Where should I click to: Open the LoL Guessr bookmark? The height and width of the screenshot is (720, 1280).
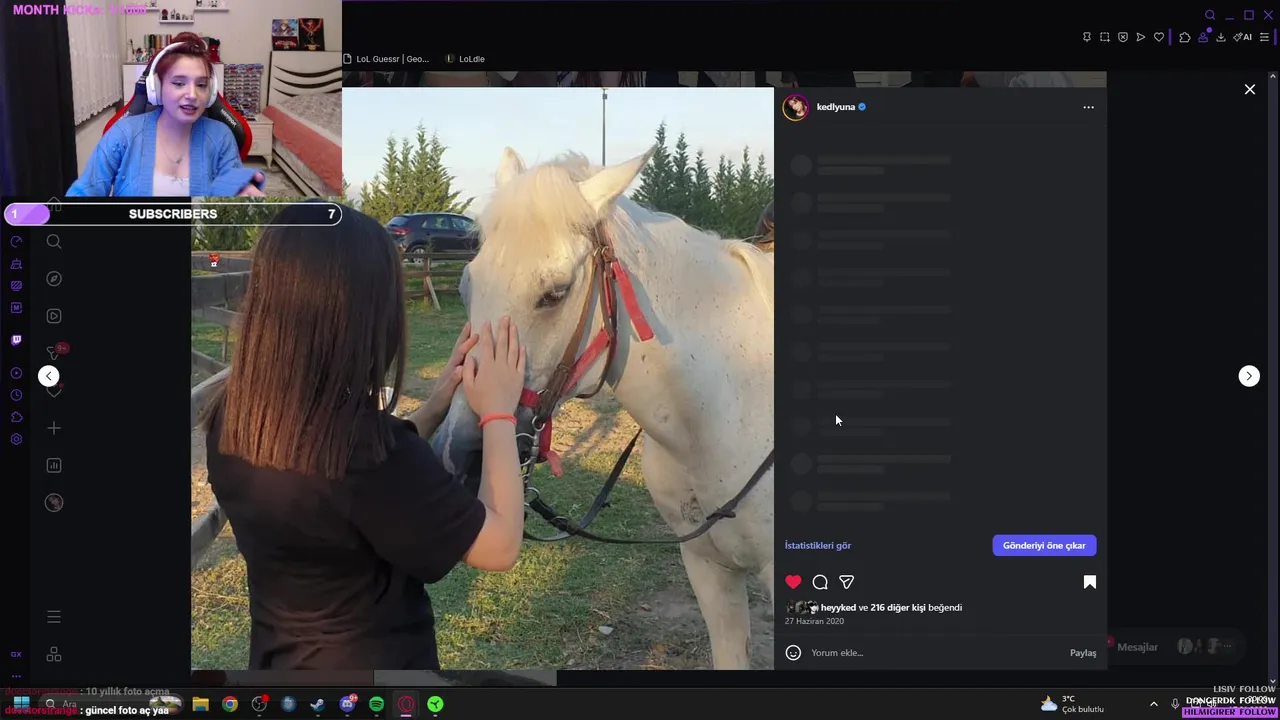pos(386,59)
